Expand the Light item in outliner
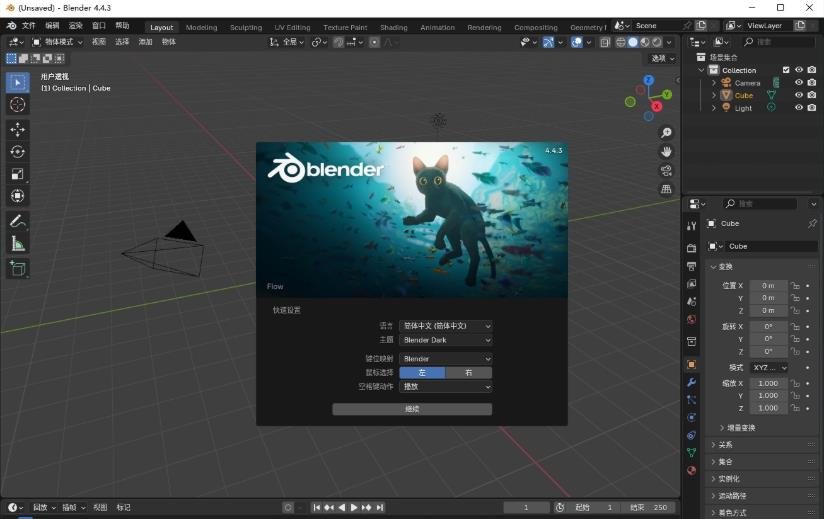Image resolution: width=824 pixels, height=519 pixels. [x=714, y=108]
